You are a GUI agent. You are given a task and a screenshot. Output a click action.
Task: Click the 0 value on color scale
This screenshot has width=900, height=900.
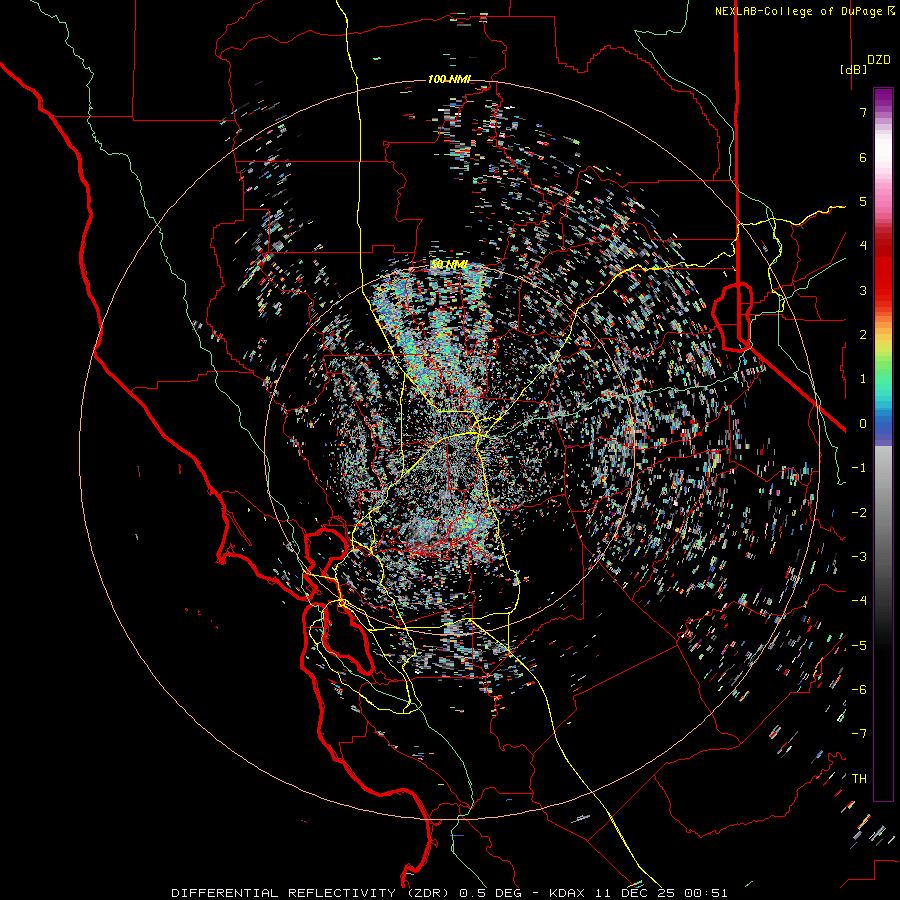[x=863, y=423]
